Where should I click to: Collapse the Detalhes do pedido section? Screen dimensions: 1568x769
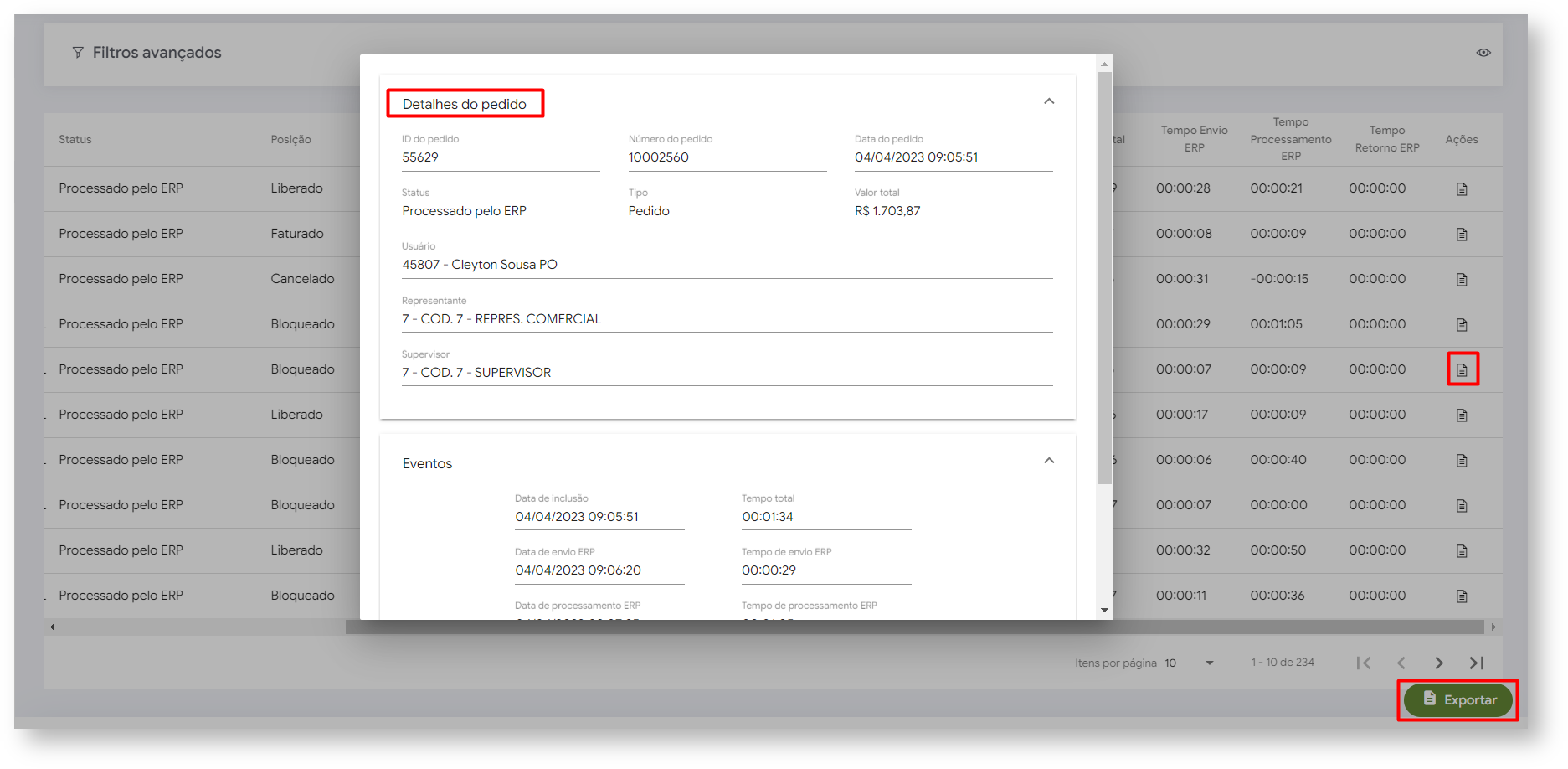pos(1049,101)
